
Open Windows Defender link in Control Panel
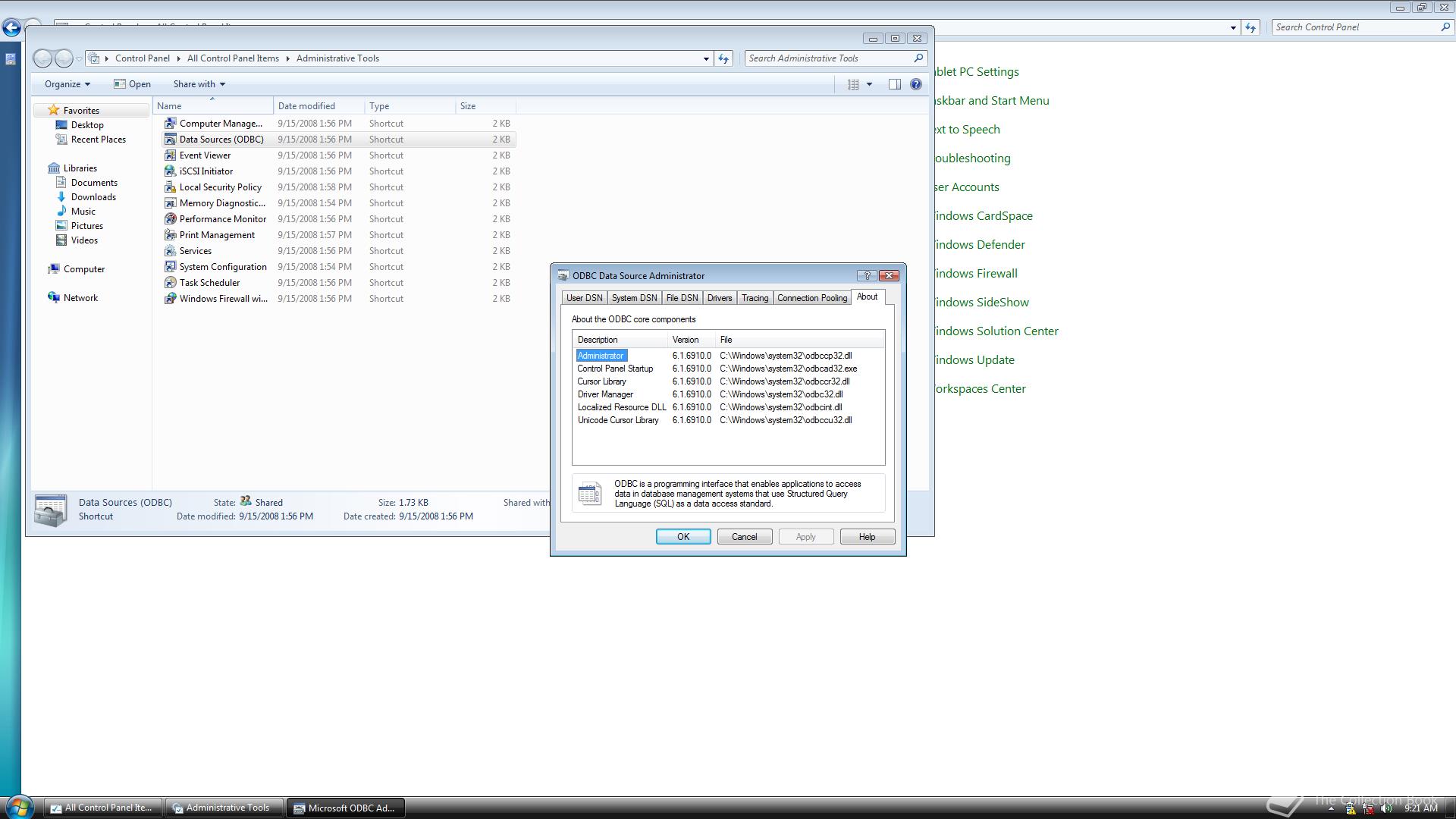(x=980, y=244)
